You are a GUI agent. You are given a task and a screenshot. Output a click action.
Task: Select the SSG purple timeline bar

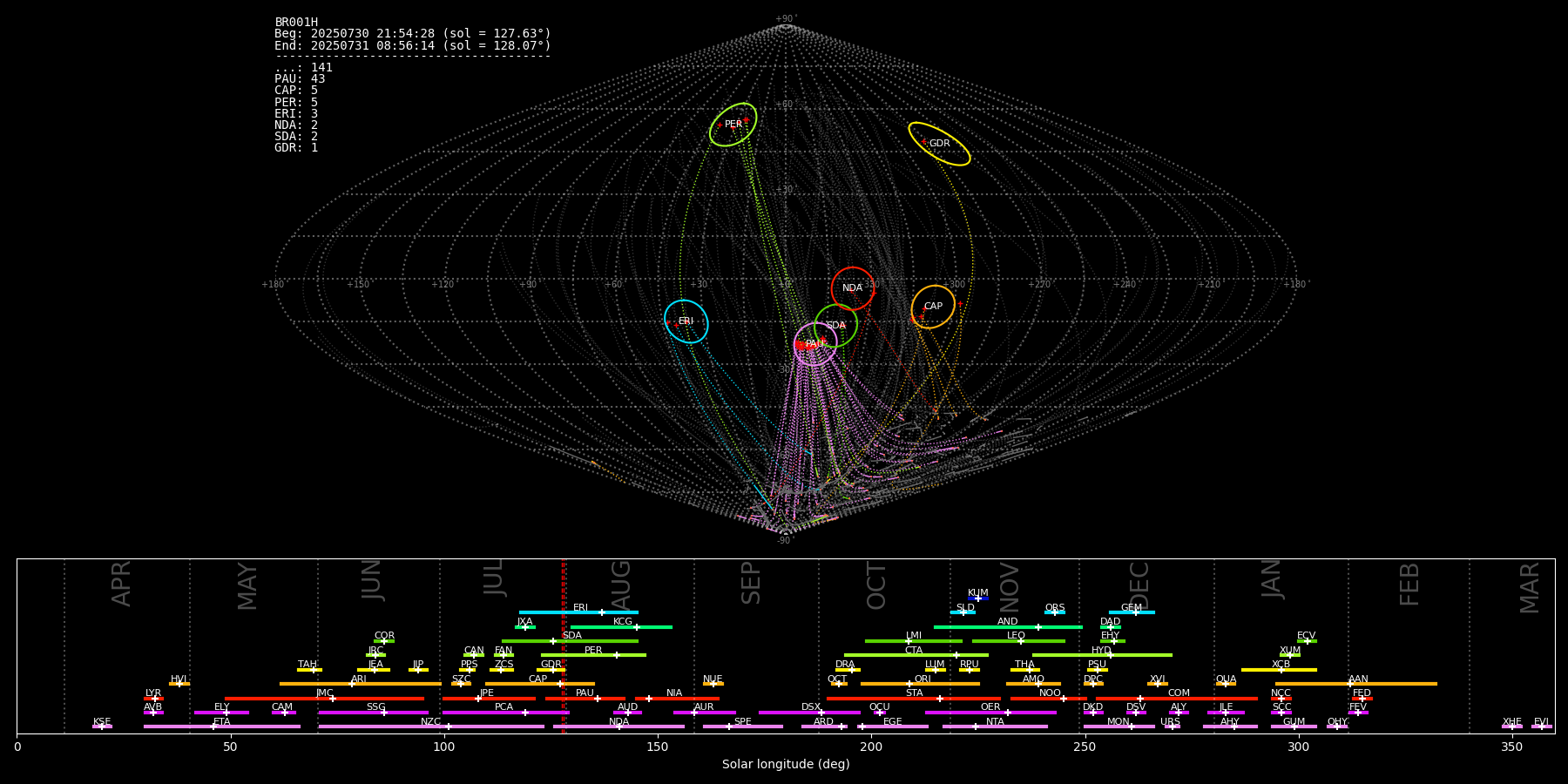pyautogui.click(x=374, y=713)
